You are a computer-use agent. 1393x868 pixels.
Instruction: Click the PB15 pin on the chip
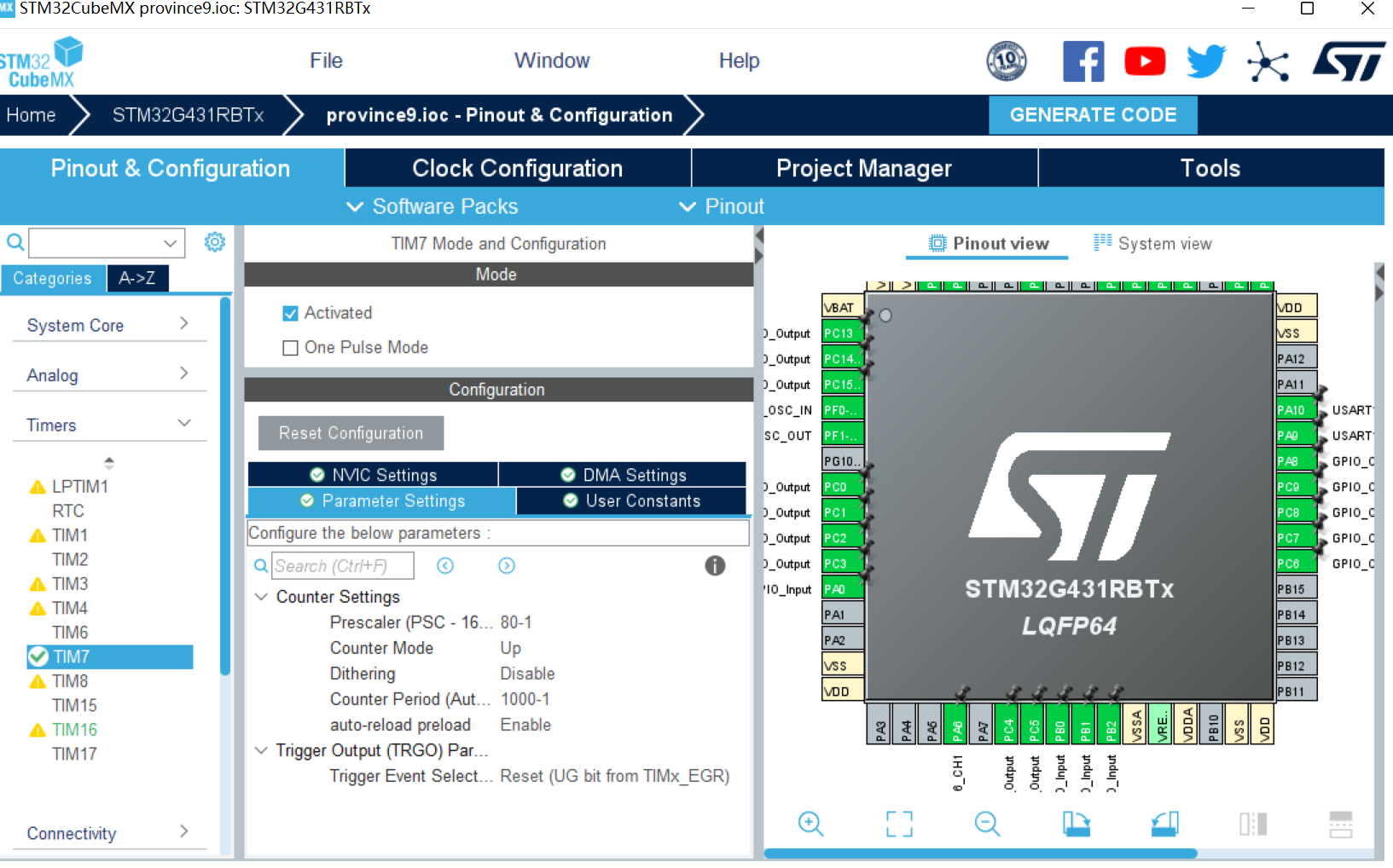[x=1297, y=589]
